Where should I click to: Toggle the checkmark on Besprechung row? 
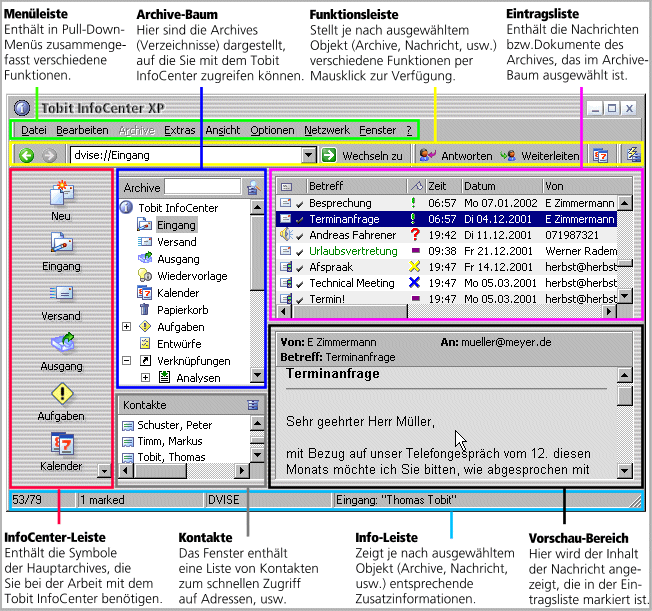299,204
